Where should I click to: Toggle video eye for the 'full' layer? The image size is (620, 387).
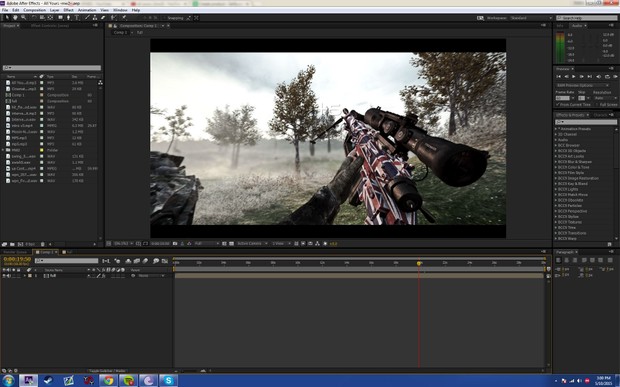click(x=4, y=276)
